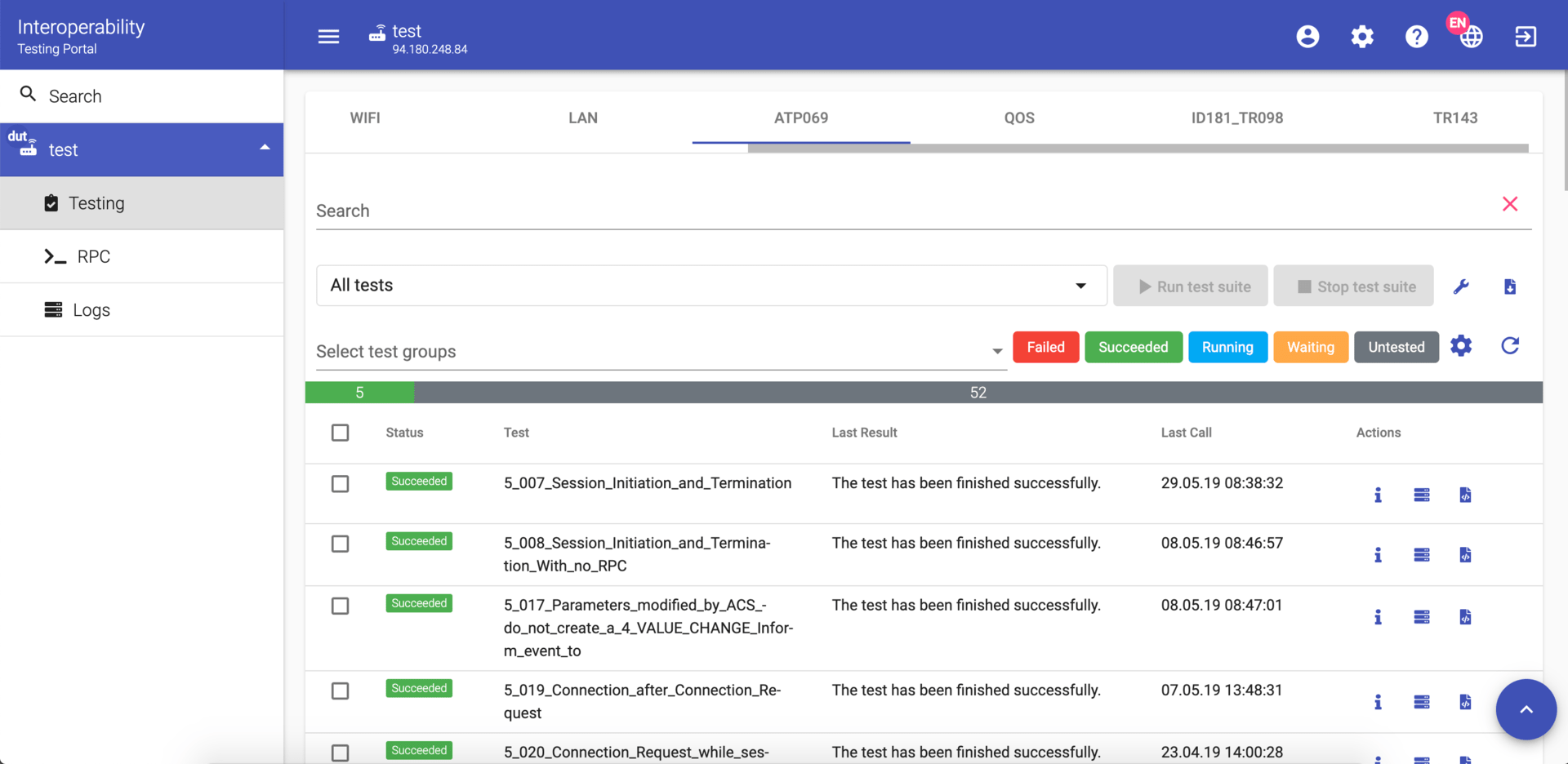Open the hamburger menu in top bar
This screenshot has height=764, width=1568.
point(328,37)
